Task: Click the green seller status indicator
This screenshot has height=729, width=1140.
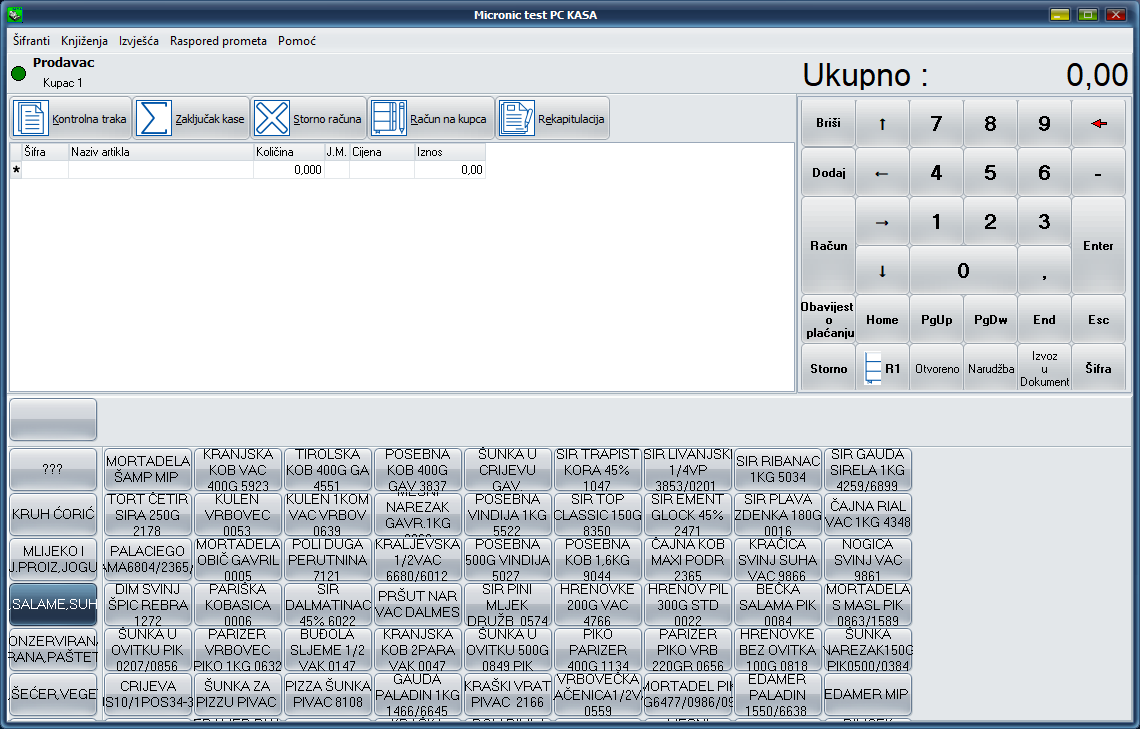Action: [18, 73]
